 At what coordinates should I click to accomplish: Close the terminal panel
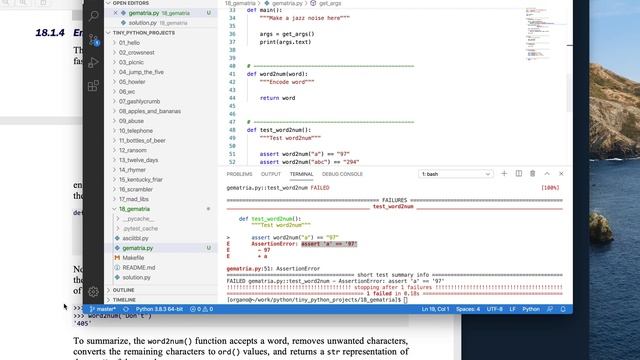[x=561, y=173]
